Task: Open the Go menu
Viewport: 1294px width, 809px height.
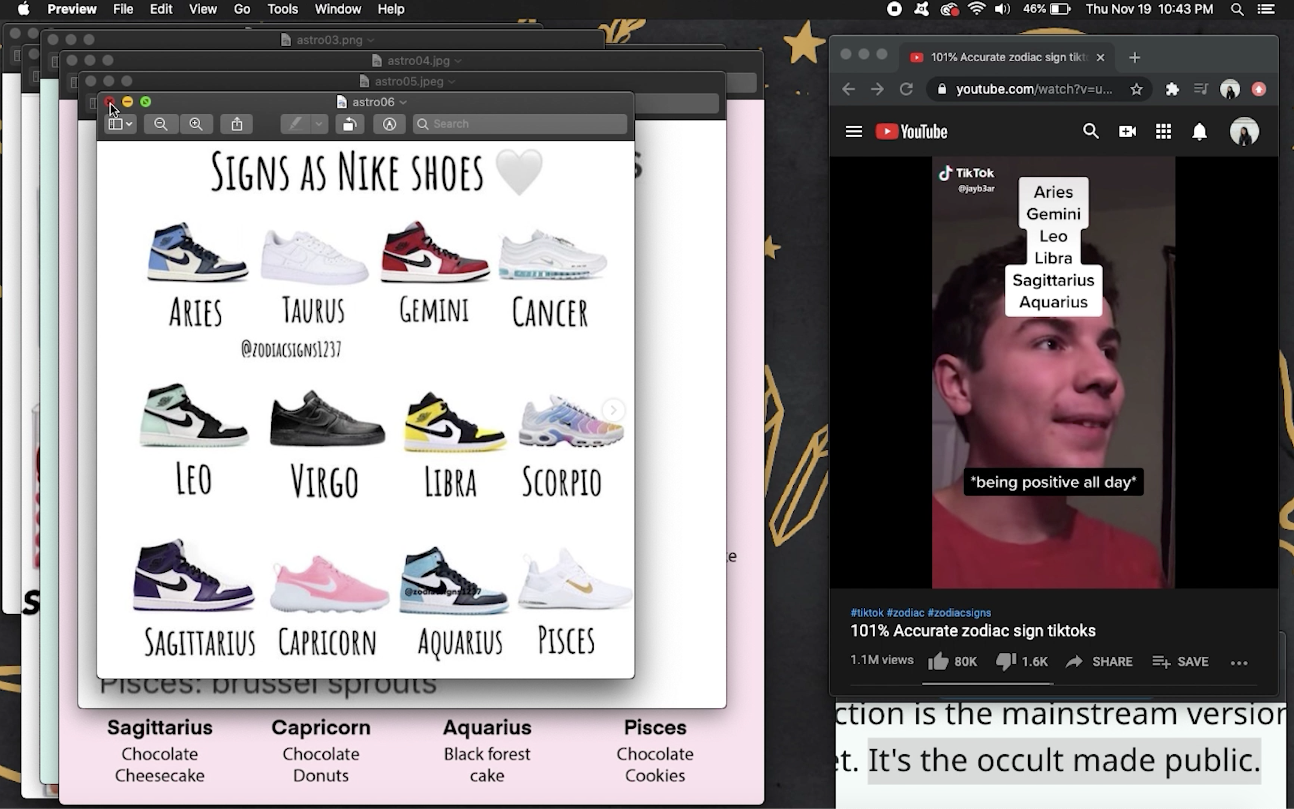Action: (242, 9)
